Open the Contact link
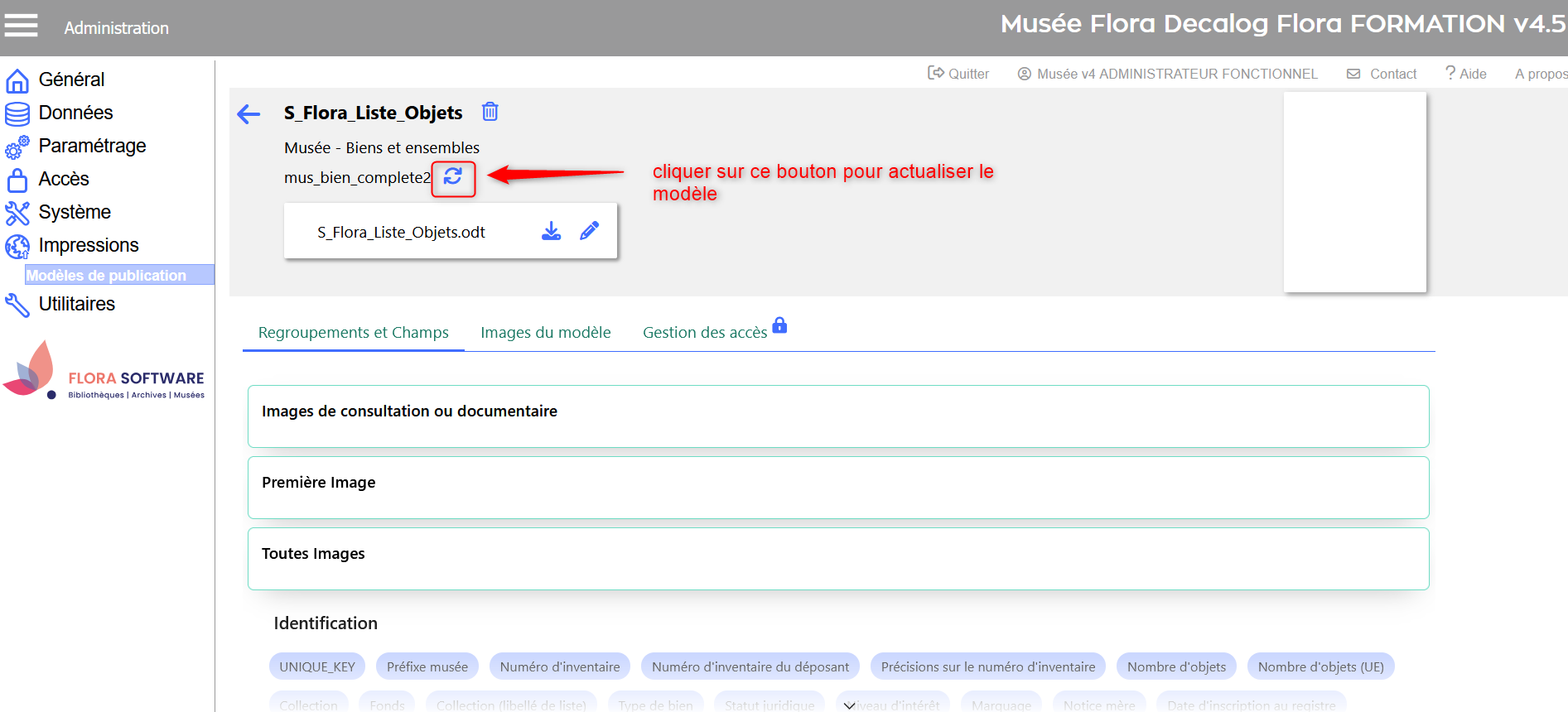The width and height of the screenshot is (1568, 712). [x=1383, y=74]
